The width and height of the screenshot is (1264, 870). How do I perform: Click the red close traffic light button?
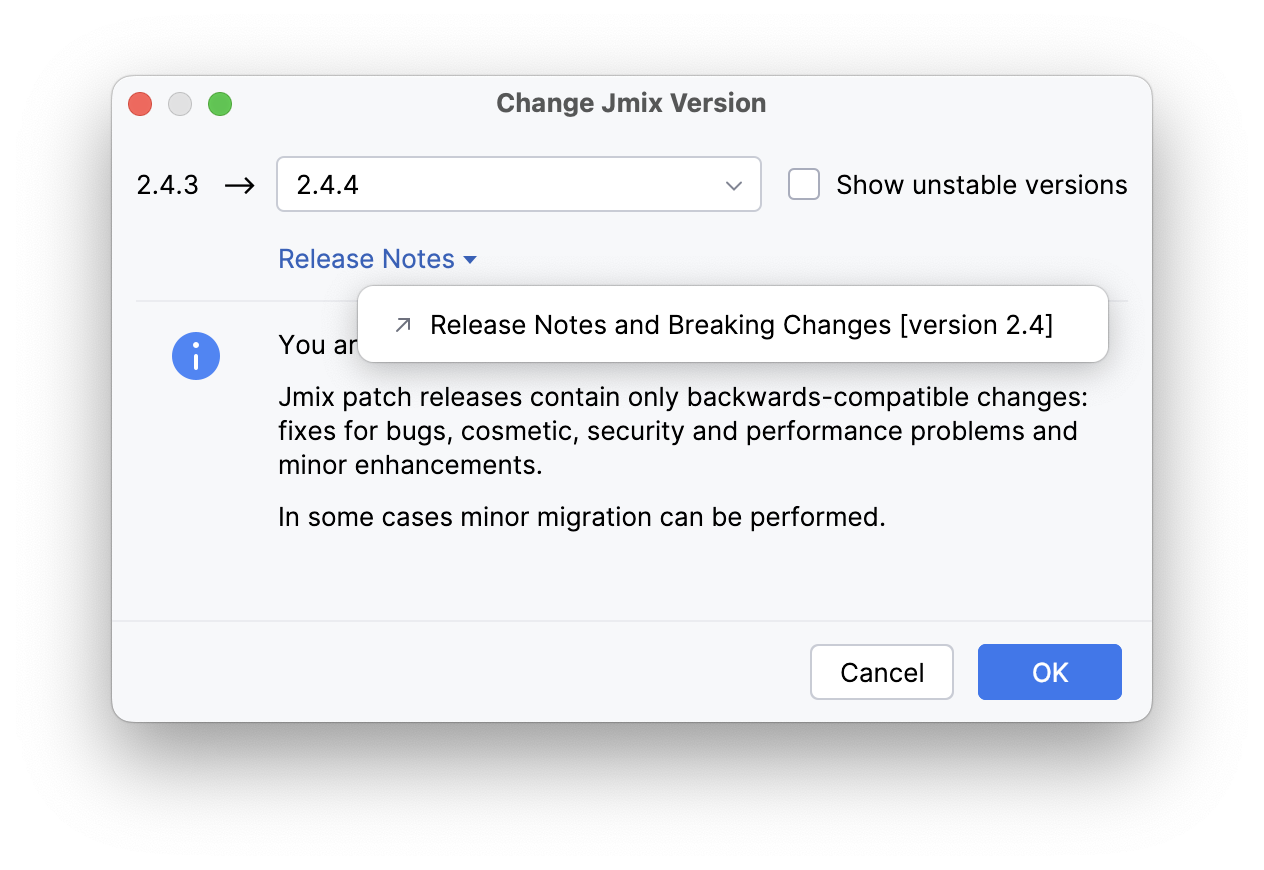pos(140,103)
